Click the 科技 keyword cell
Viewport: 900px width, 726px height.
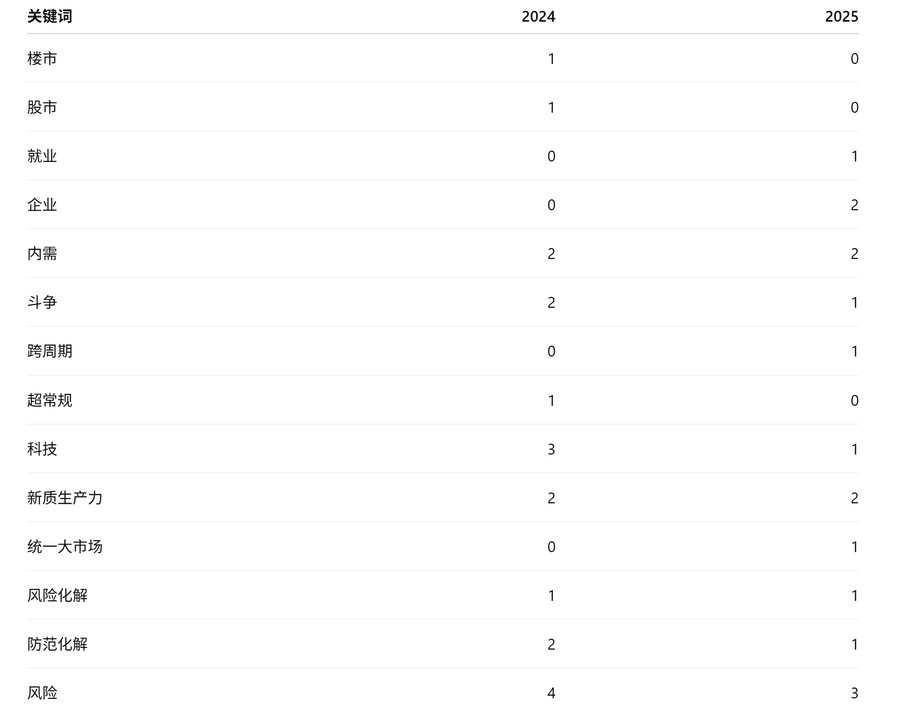pos(42,449)
